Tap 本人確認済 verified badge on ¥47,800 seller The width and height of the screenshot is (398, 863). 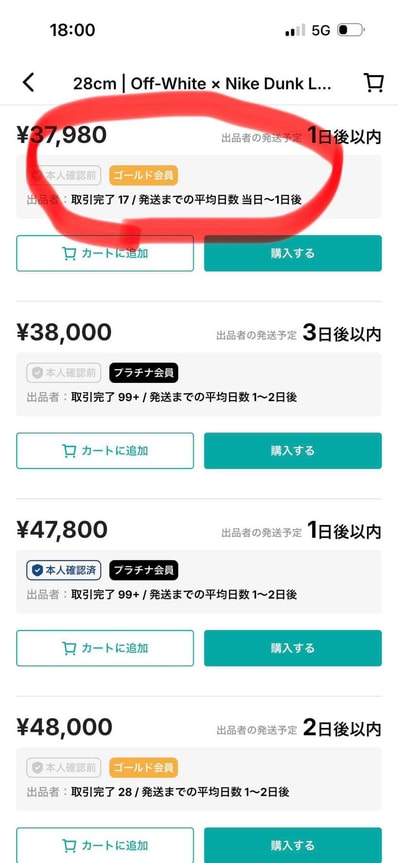pos(64,570)
